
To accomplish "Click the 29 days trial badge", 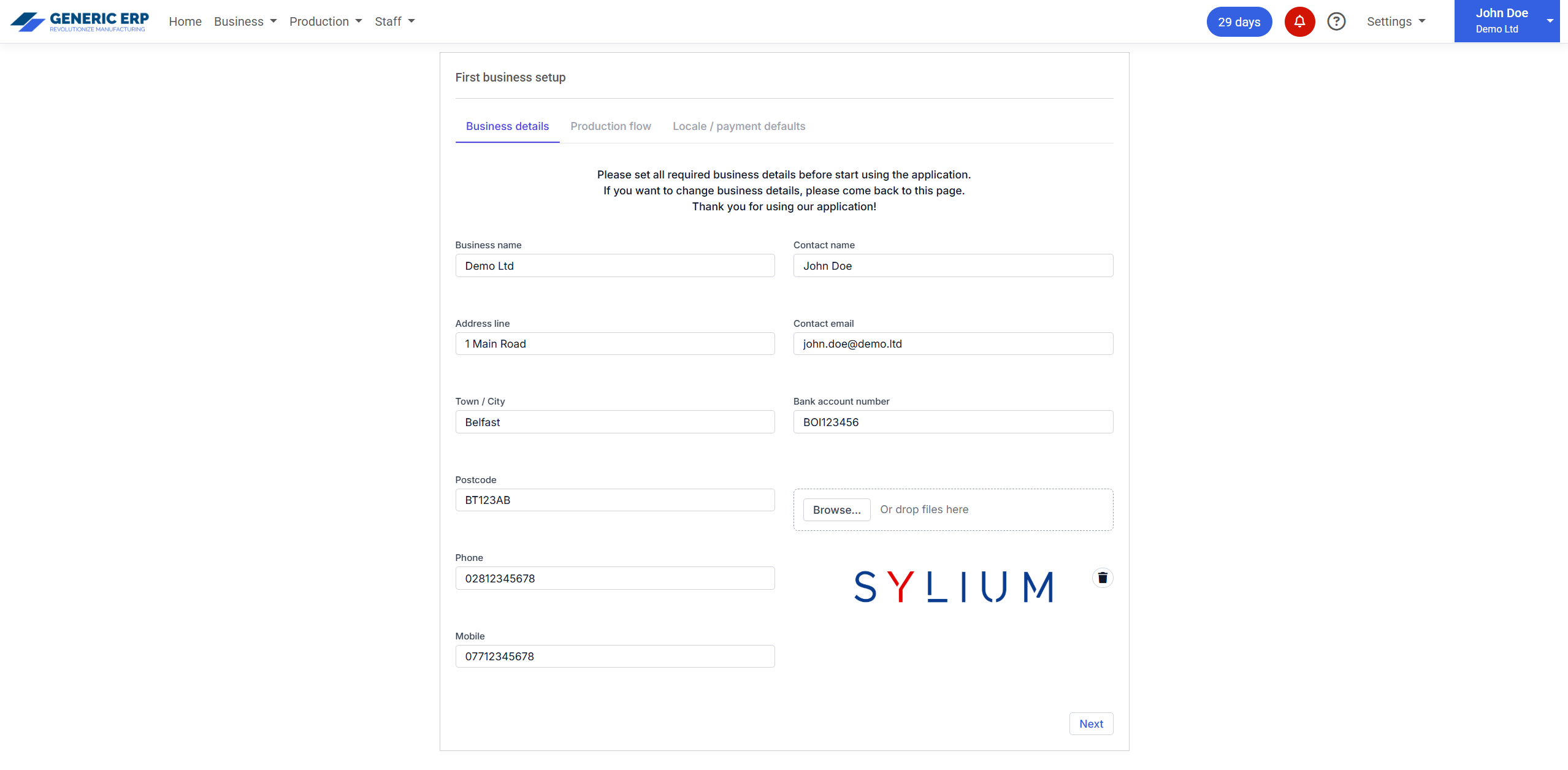I will click(1239, 21).
